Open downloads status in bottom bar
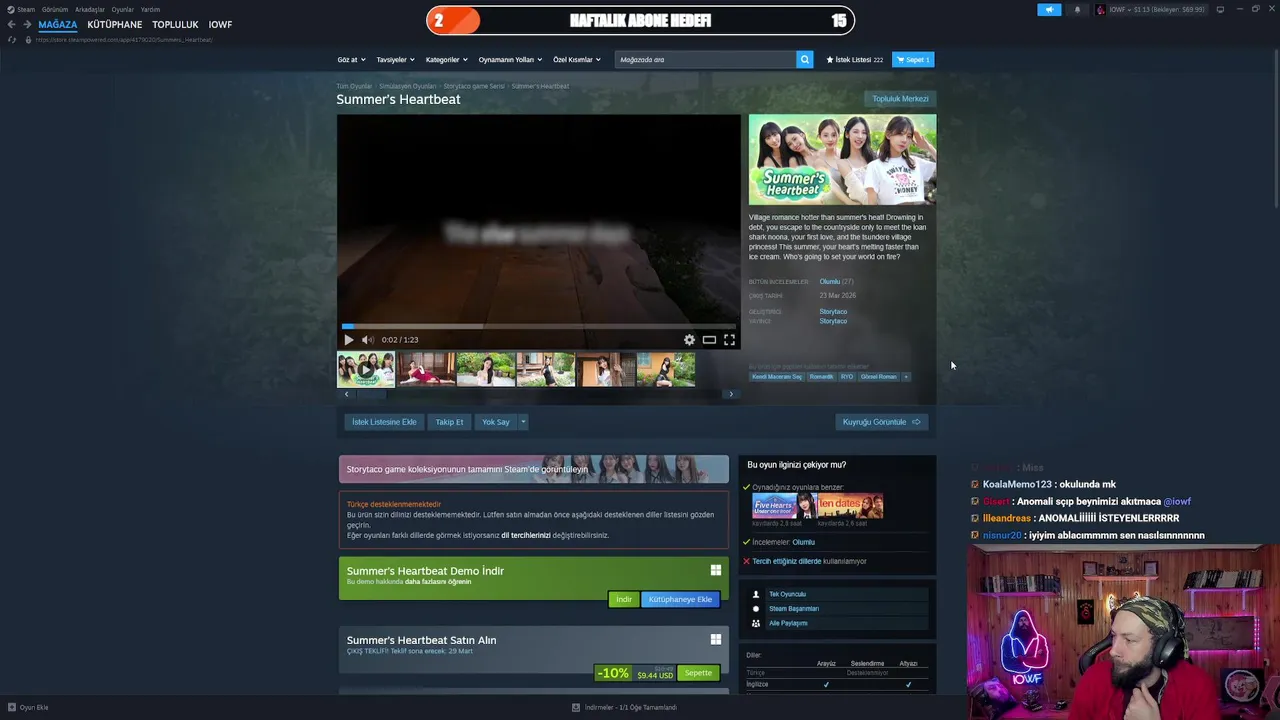The image size is (1280, 720). [624, 707]
